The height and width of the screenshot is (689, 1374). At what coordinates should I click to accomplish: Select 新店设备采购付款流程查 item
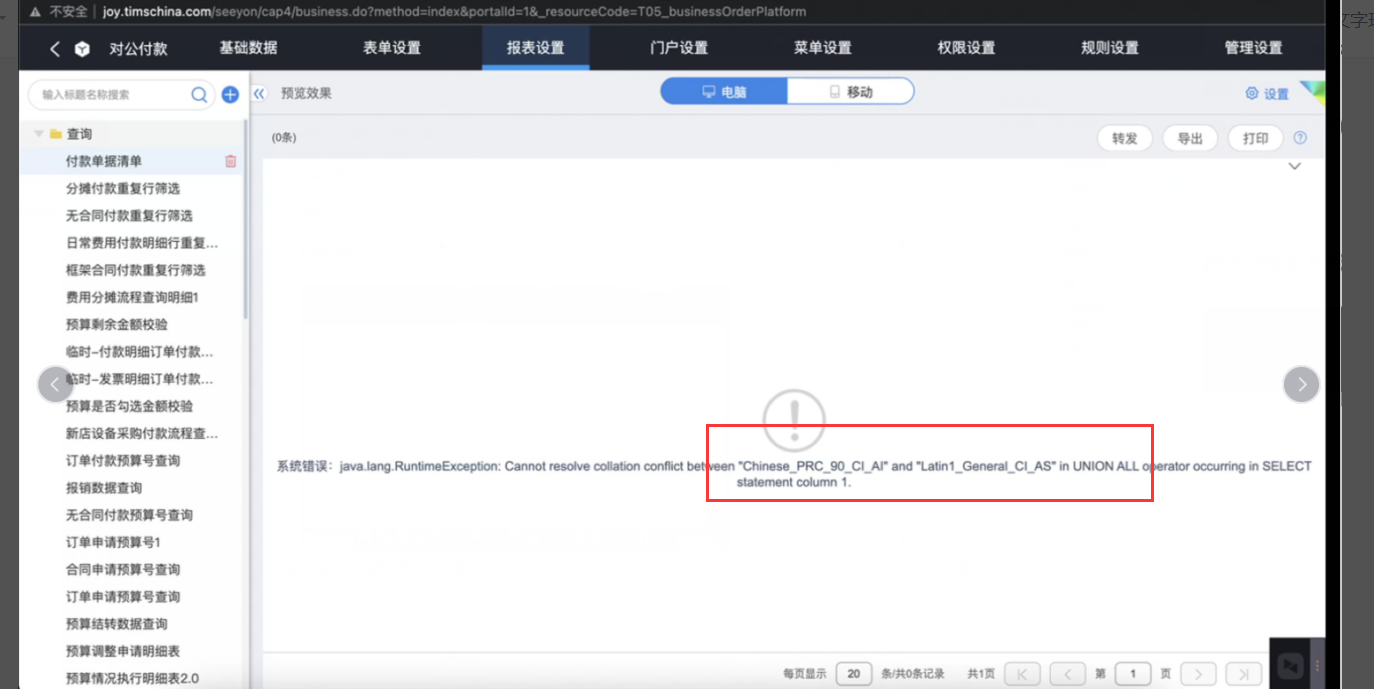[142, 433]
